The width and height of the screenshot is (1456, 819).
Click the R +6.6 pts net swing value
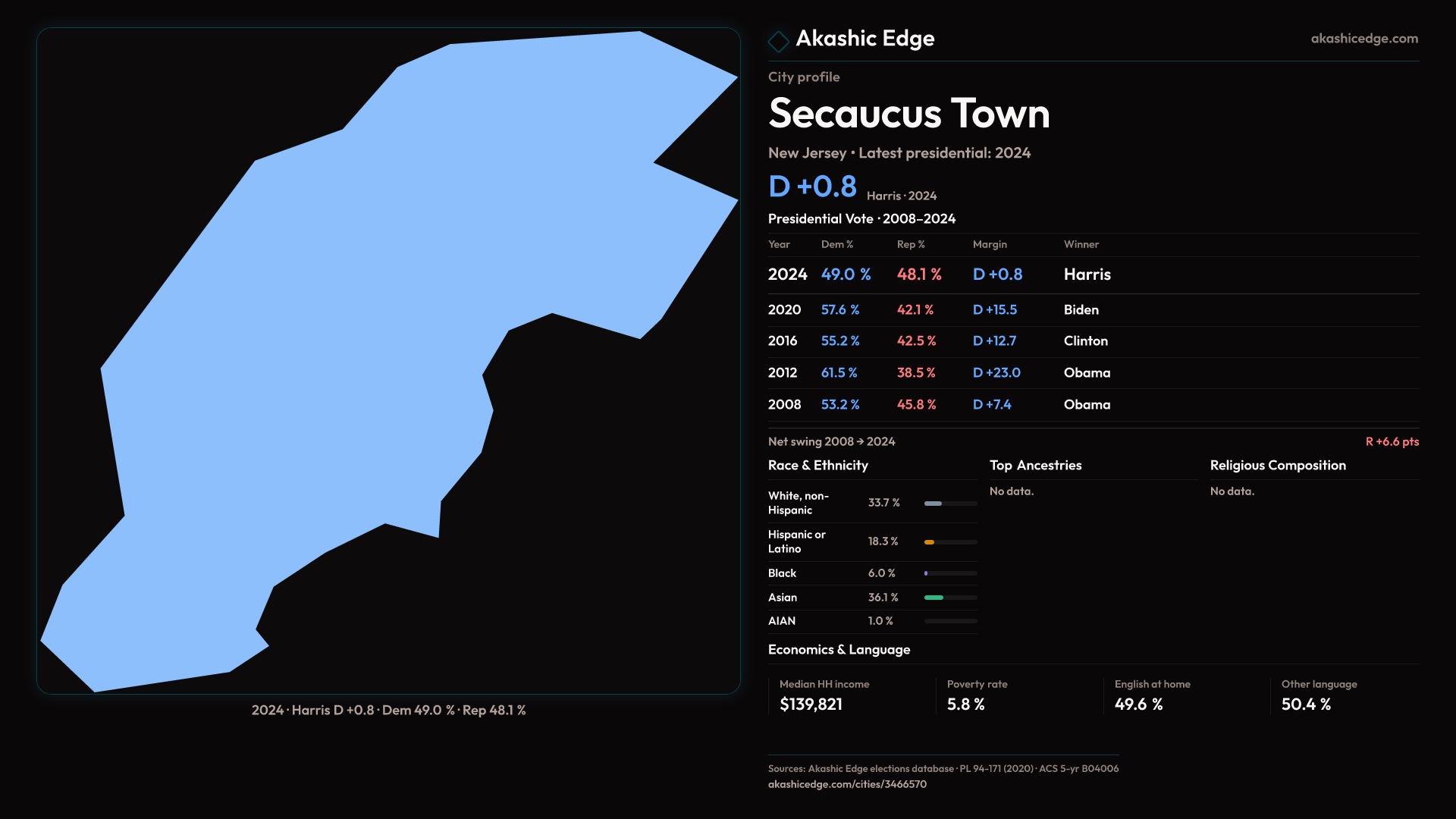(x=1392, y=442)
